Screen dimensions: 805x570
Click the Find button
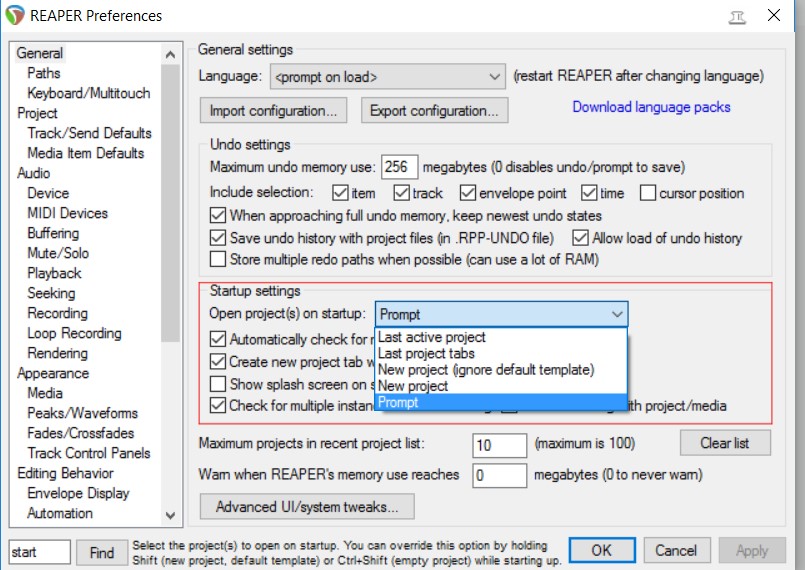pos(102,553)
